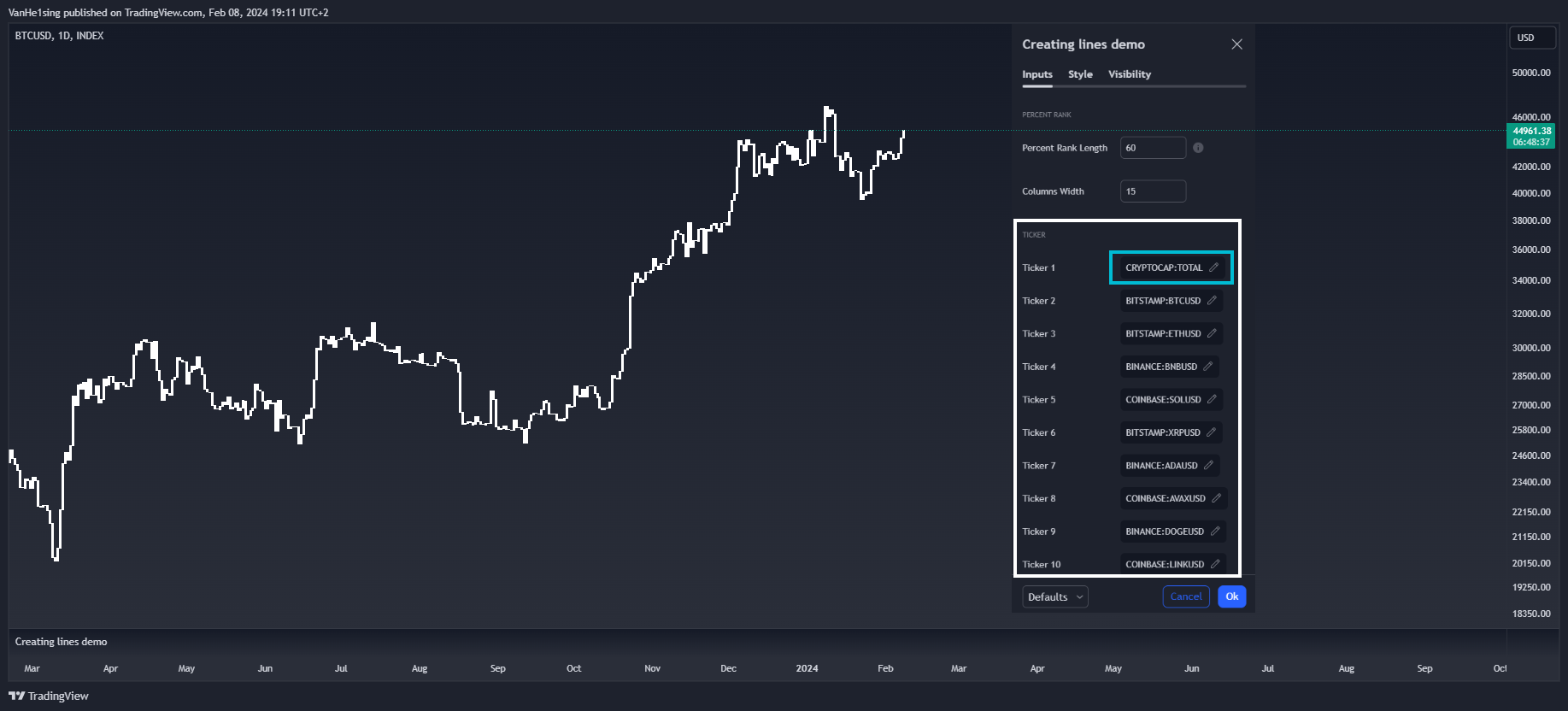1568x711 pixels.
Task: Click the Dec label on time axis
Action: (x=728, y=668)
